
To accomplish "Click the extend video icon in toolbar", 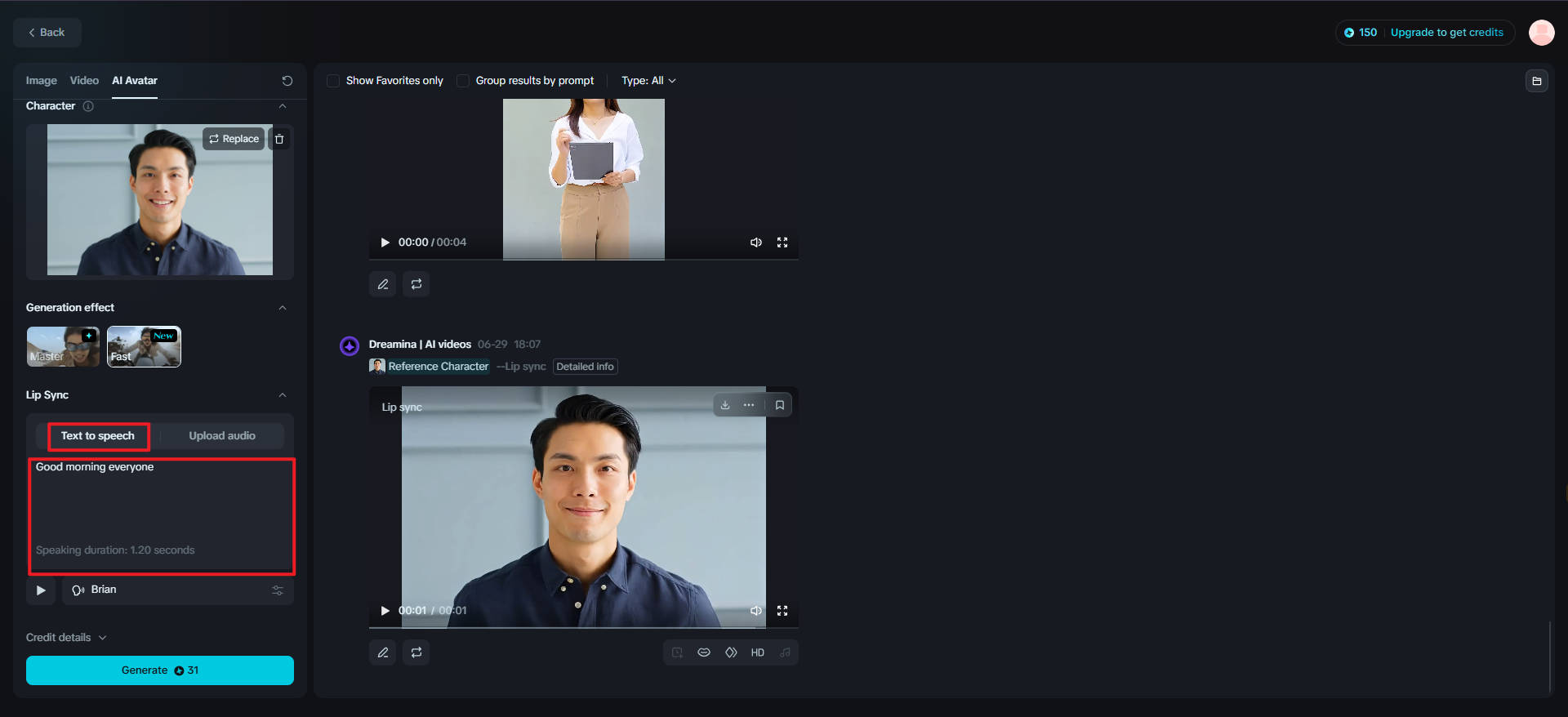I will 677,652.
